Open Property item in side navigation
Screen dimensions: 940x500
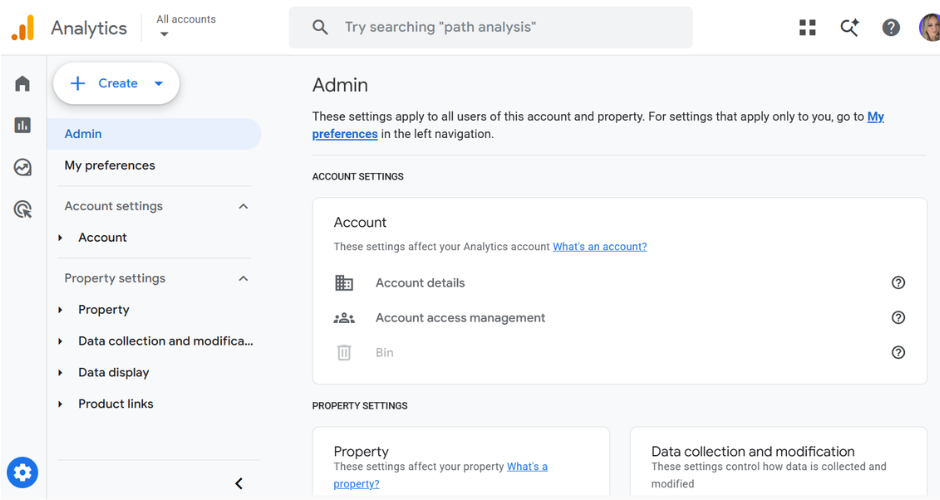coord(104,310)
